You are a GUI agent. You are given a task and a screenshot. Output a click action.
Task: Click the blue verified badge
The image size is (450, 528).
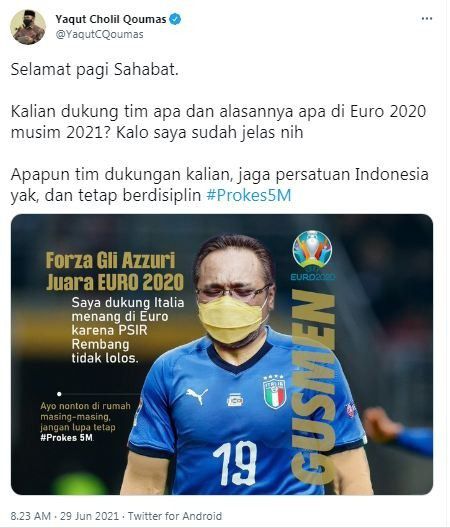coord(175,19)
